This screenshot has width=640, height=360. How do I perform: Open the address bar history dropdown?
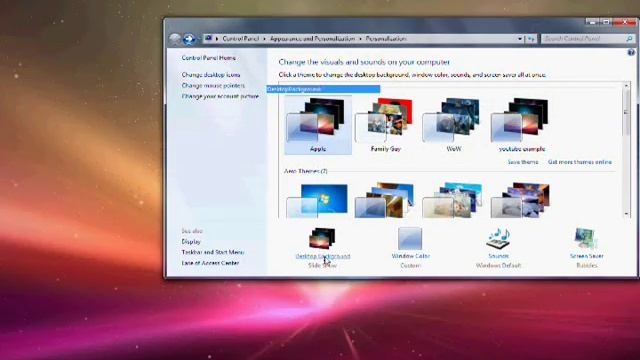point(520,39)
